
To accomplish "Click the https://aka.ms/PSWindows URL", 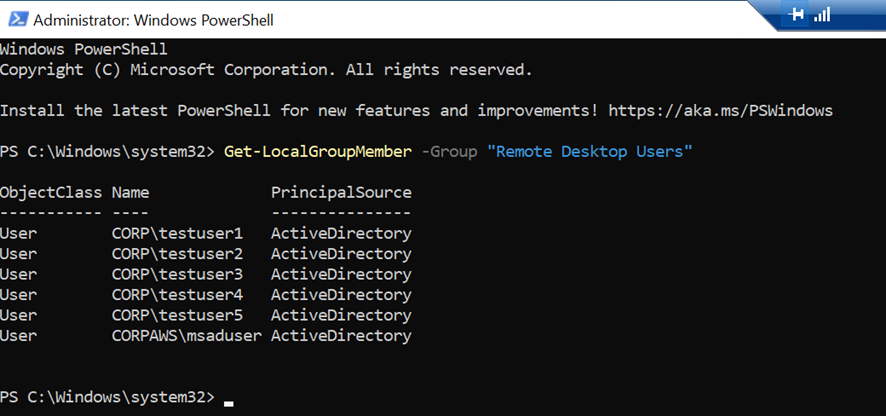I will coord(720,111).
